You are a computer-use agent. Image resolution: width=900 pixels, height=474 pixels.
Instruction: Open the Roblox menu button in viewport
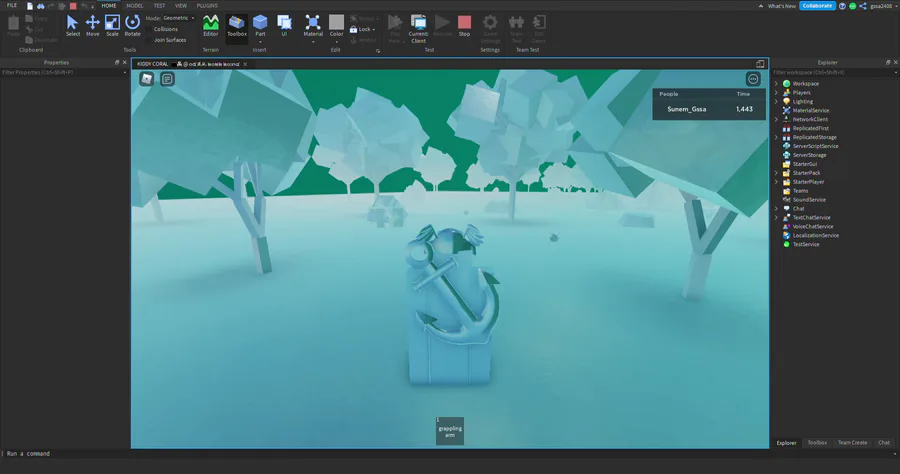(147, 79)
